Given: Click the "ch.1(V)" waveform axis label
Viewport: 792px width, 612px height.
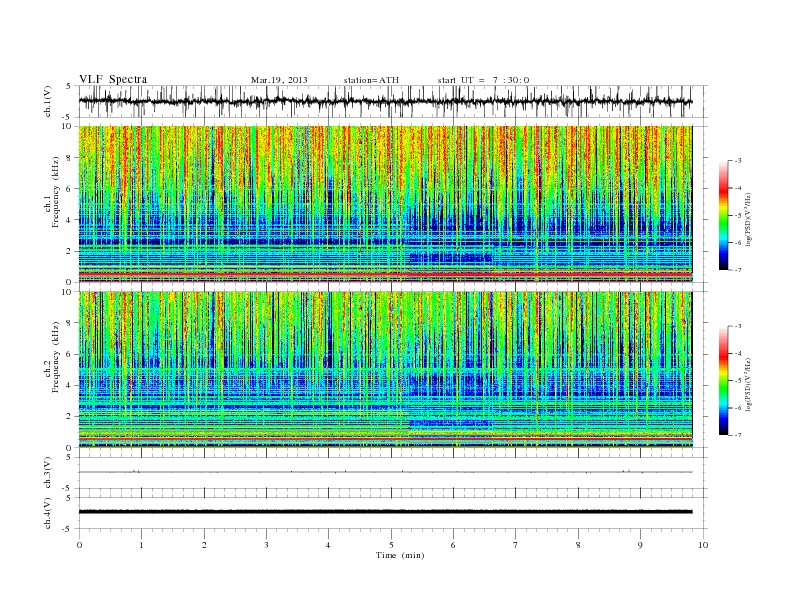Looking at the screenshot, I should point(48,101).
